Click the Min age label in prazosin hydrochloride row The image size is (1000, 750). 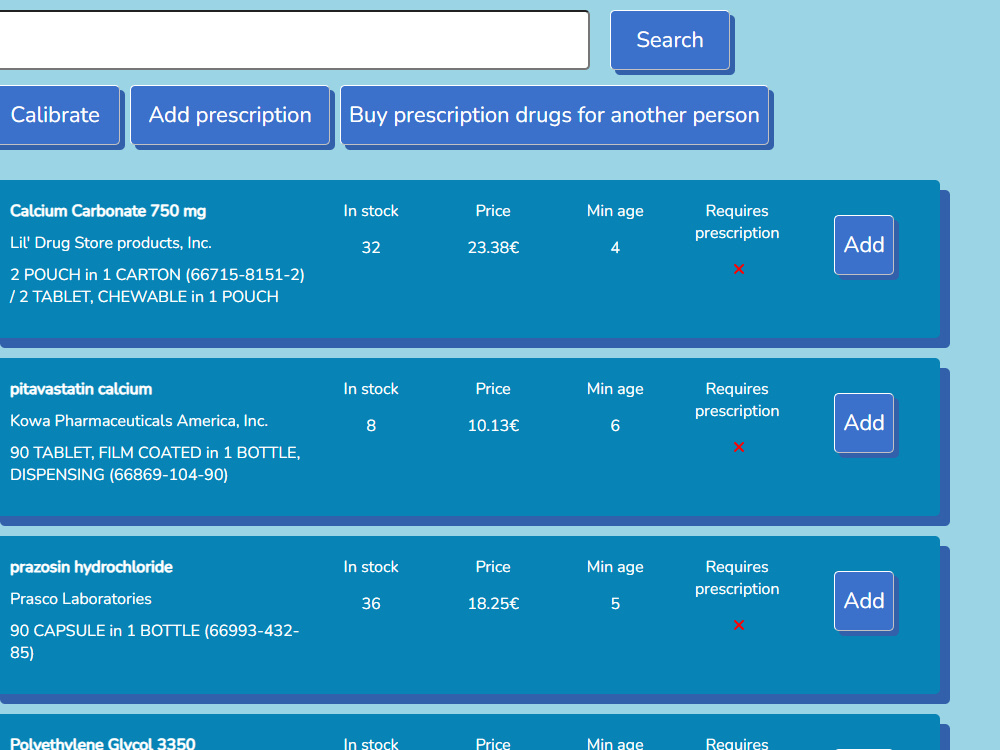(615, 567)
